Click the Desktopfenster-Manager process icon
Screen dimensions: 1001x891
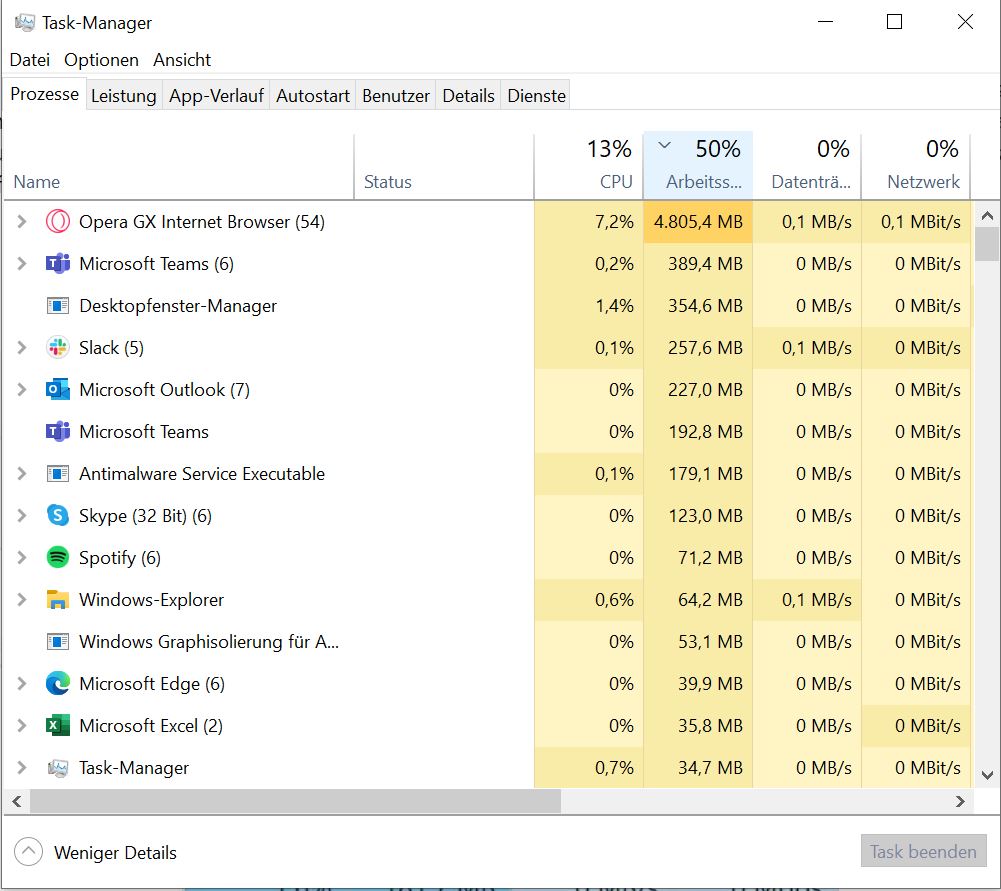point(57,306)
